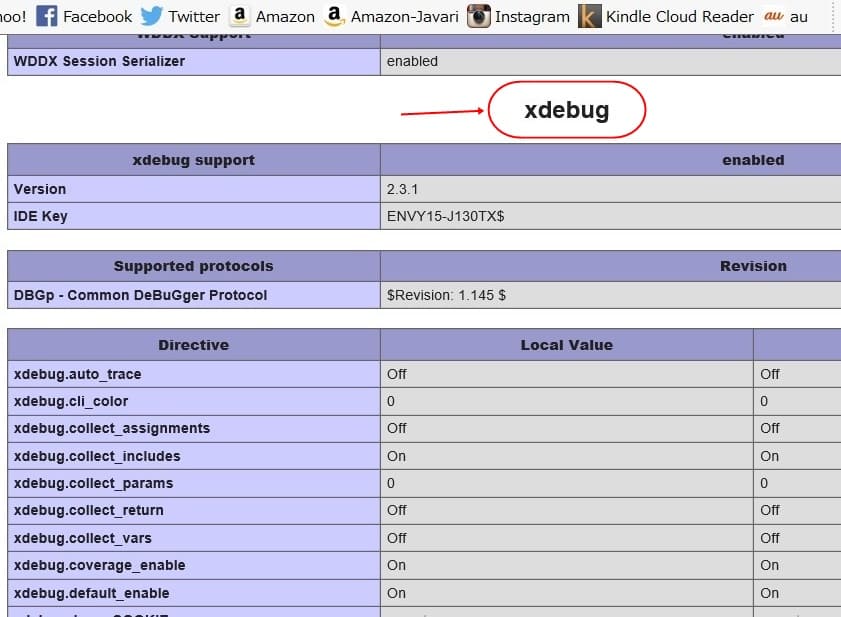Screen dimensions: 841x617
Task: Click the circled xdebug section heading
Action: [566, 111]
